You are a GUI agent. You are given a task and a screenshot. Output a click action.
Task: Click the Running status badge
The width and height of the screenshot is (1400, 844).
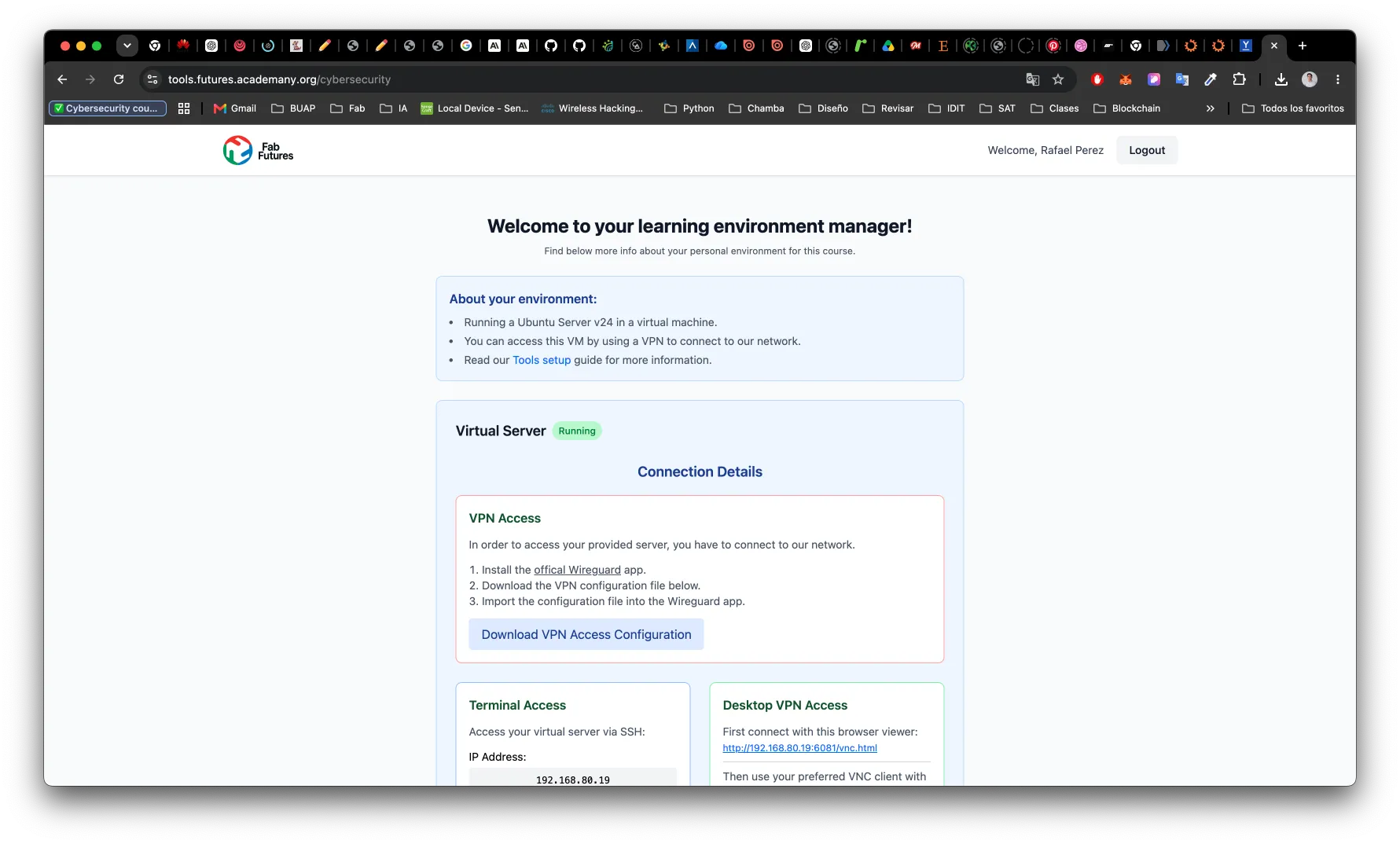click(577, 431)
